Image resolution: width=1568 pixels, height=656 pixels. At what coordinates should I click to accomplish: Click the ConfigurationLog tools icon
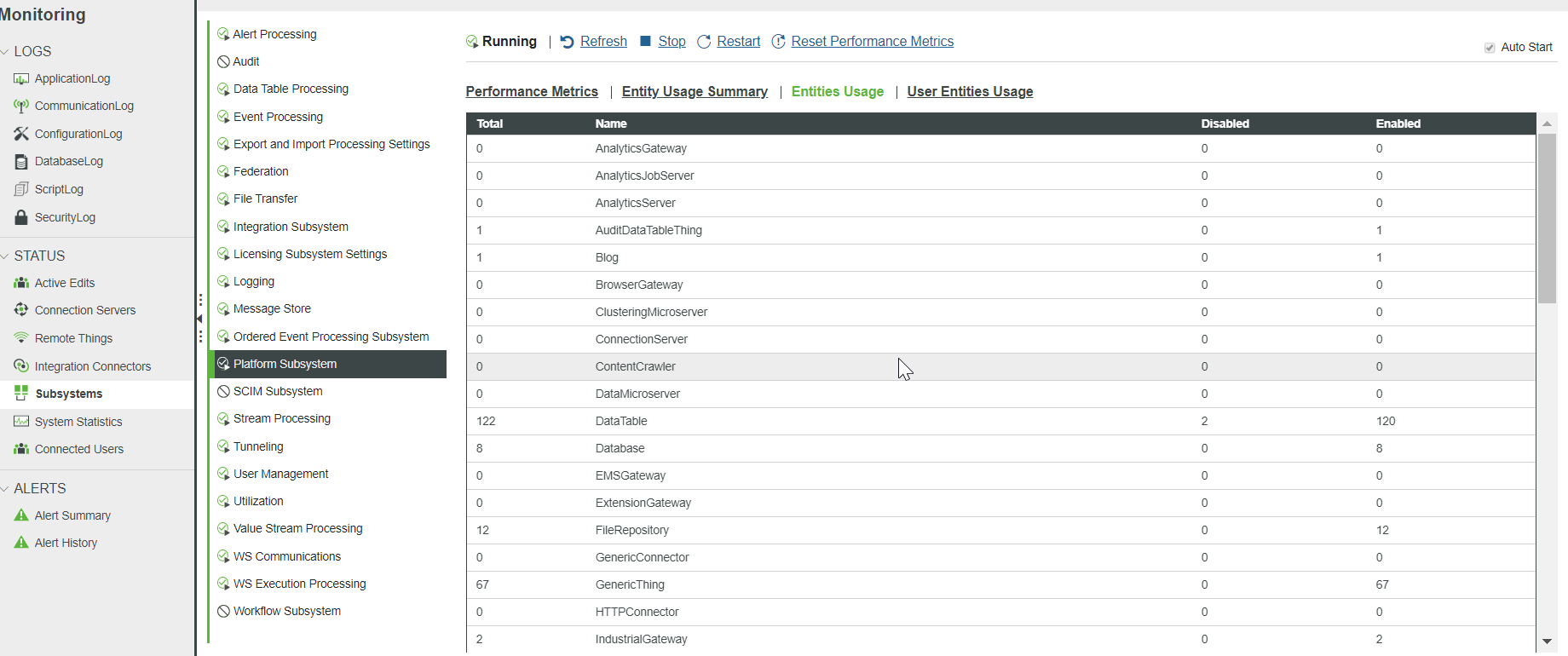click(21, 134)
